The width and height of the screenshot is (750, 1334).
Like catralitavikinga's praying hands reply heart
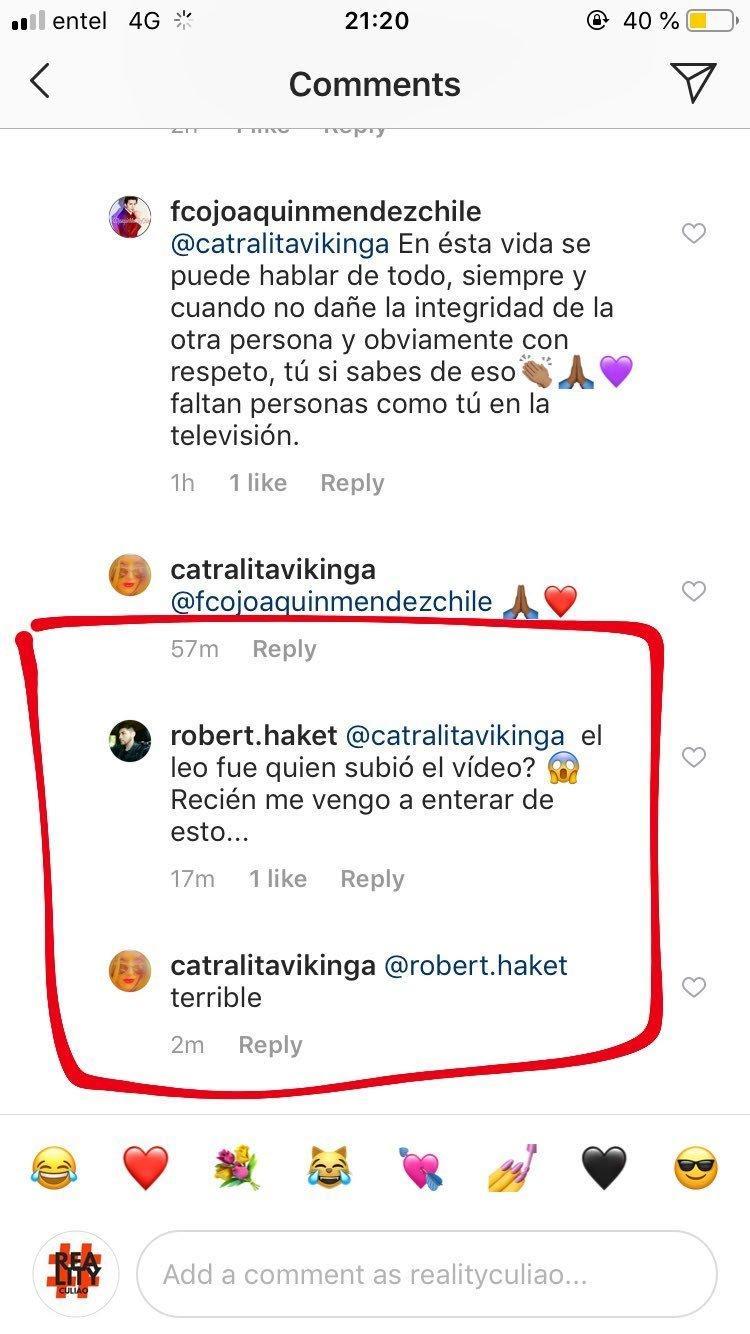tap(693, 592)
